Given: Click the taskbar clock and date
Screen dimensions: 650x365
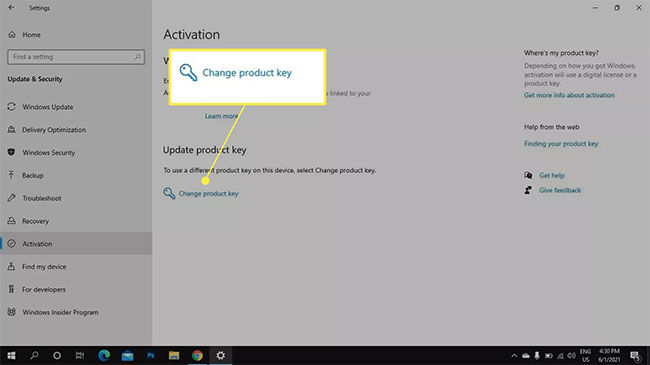Looking at the screenshot, I should [609, 356].
